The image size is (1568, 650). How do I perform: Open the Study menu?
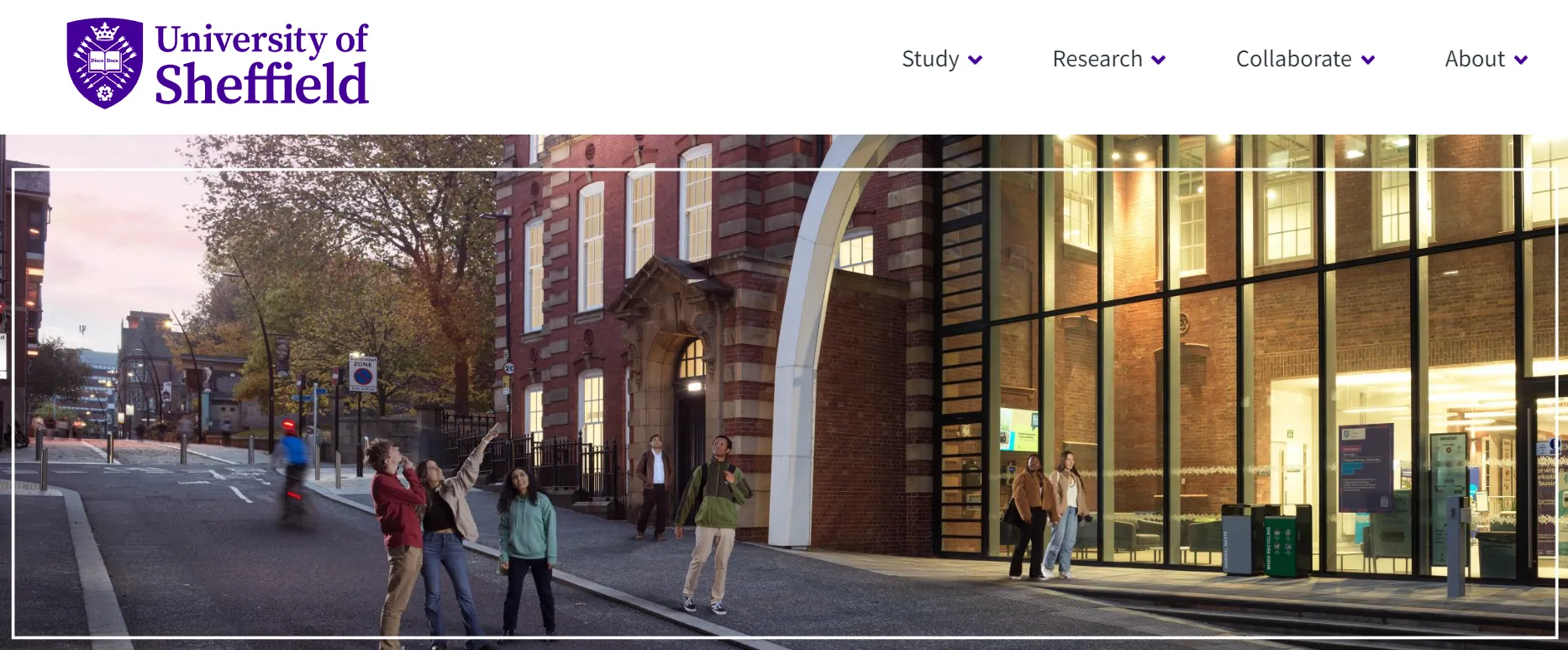[930, 59]
